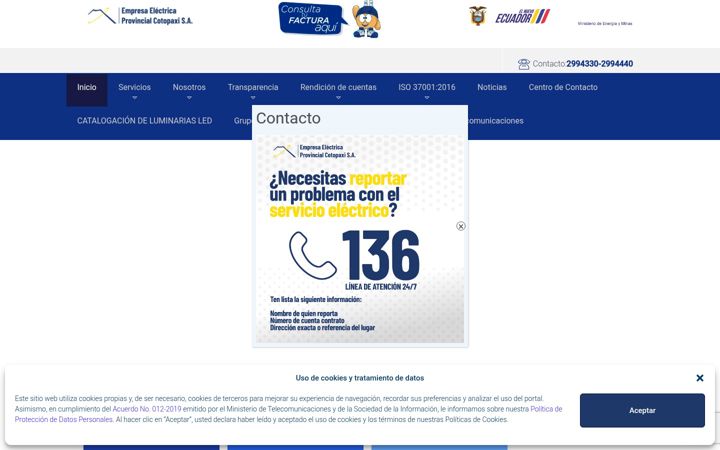The image size is (720, 450).
Task: Open the Consulta tu Factura aquí banner
Action: pyautogui.click(x=312, y=18)
